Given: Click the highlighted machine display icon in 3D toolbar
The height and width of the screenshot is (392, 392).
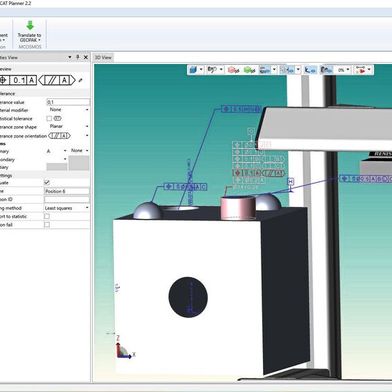Looking at the screenshot, I should coord(327,70).
